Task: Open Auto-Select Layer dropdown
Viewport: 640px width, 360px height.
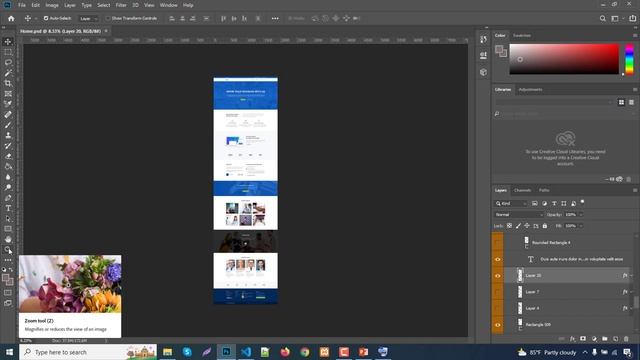Action: (89, 18)
